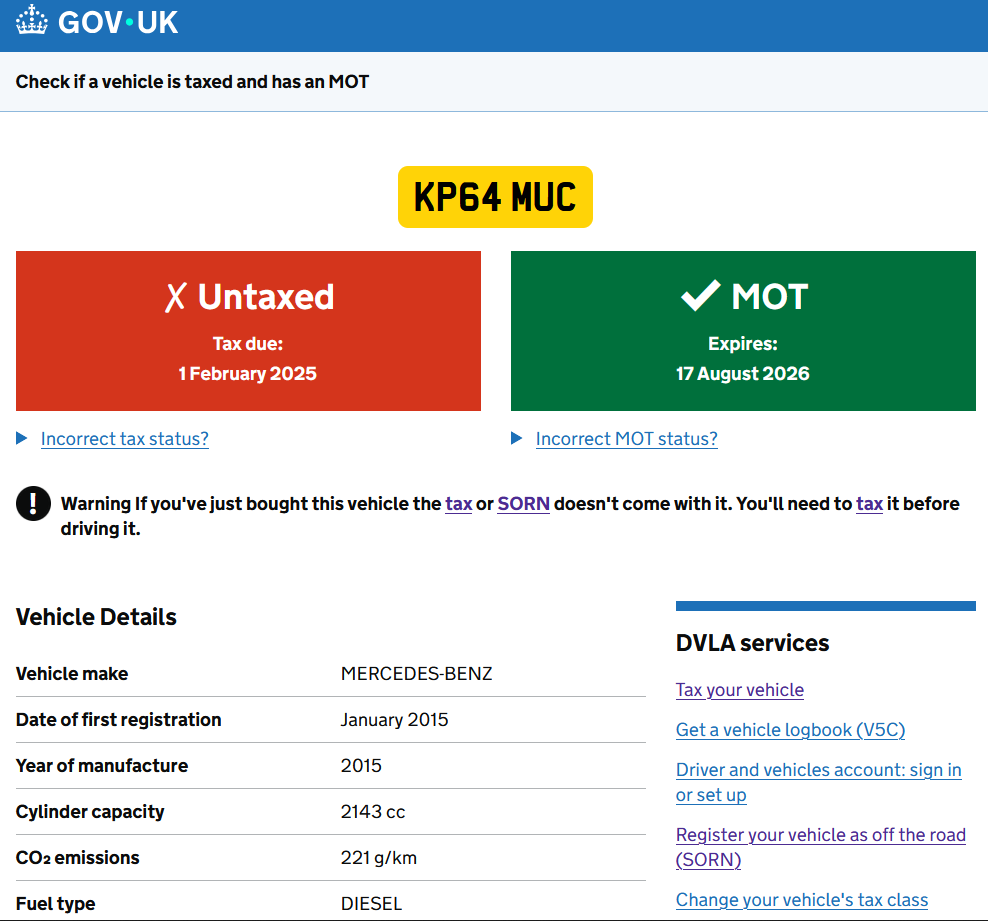
Task: Click the green MOT expiry status panel
Action: [743, 385]
